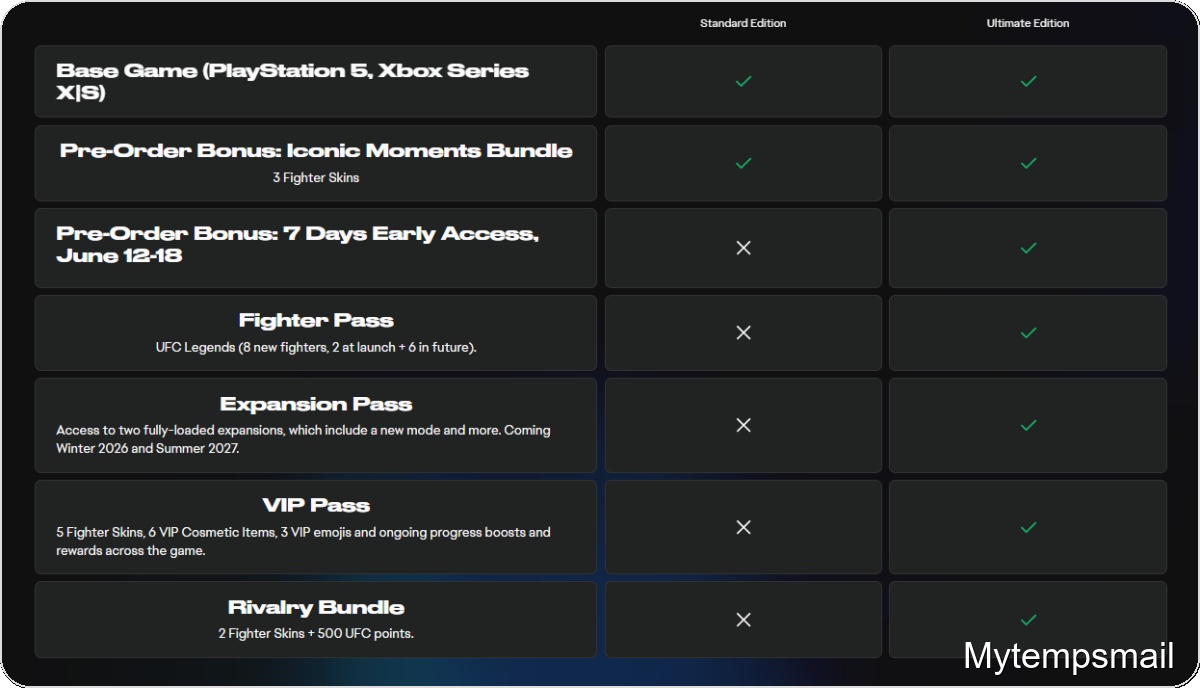This screenshot has height=688, width=1200.
Task: Click Standard Edition X for Expansion Pass
Action: point(743,425)
